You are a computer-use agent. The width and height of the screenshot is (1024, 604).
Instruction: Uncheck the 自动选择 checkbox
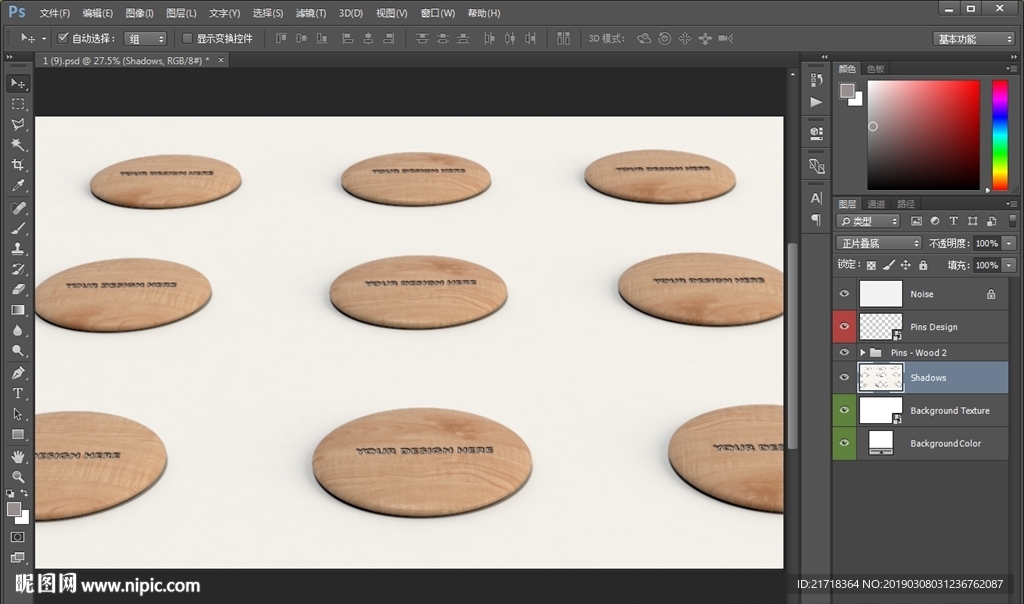point(63,38)
